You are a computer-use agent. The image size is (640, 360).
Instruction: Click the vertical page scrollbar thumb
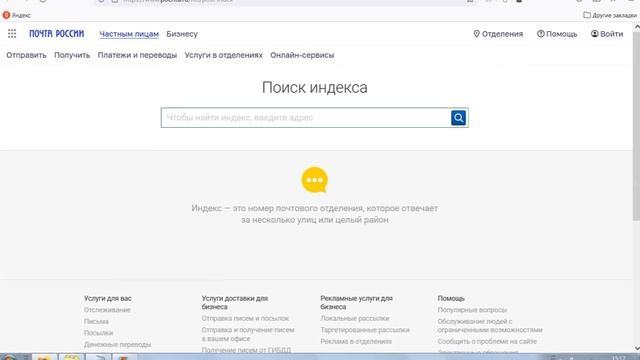(x=636, y=127)
